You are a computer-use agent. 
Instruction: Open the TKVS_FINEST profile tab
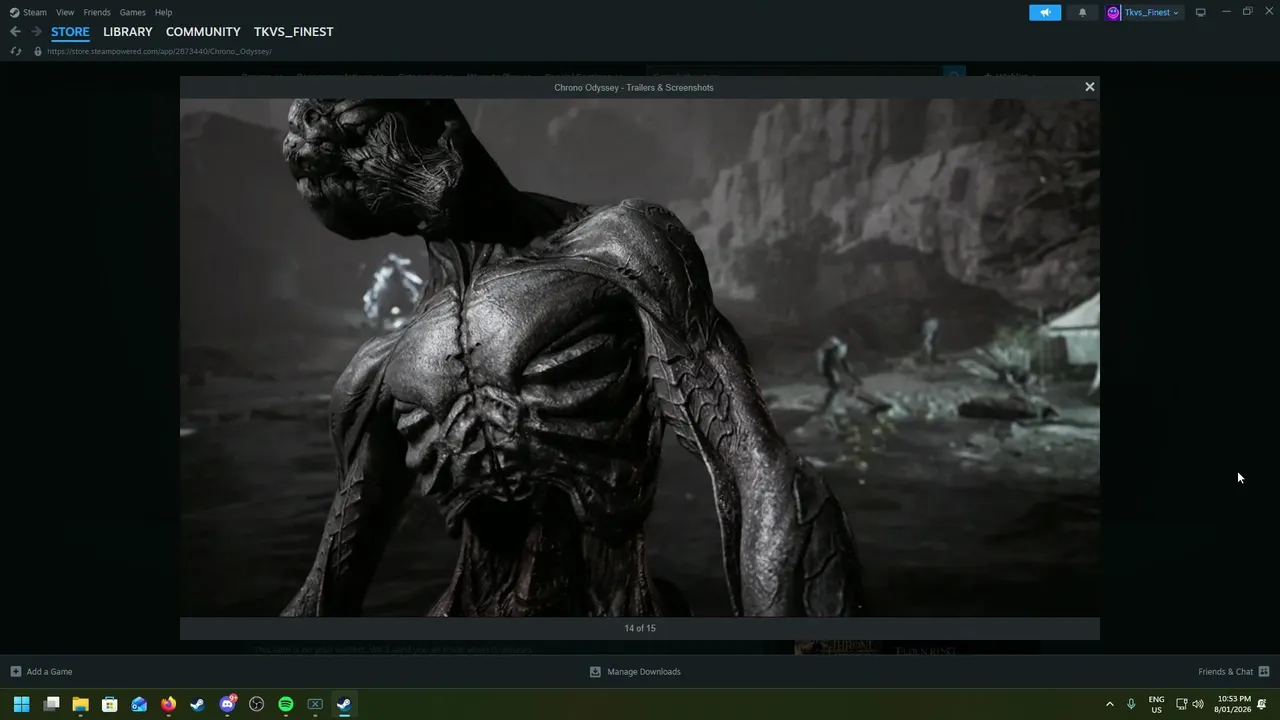(293, 32)
